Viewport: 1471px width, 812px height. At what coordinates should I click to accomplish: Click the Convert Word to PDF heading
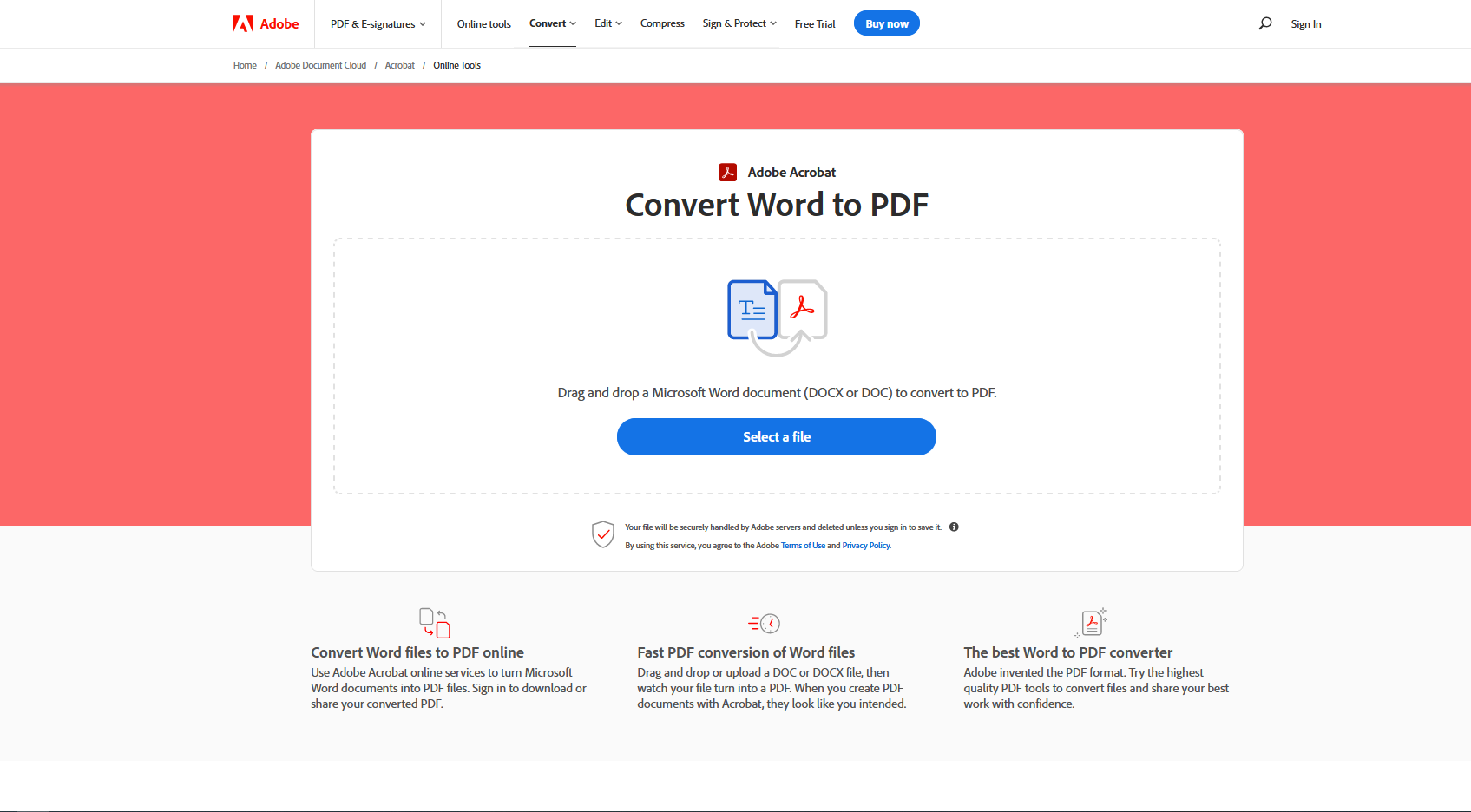point(777,205)
